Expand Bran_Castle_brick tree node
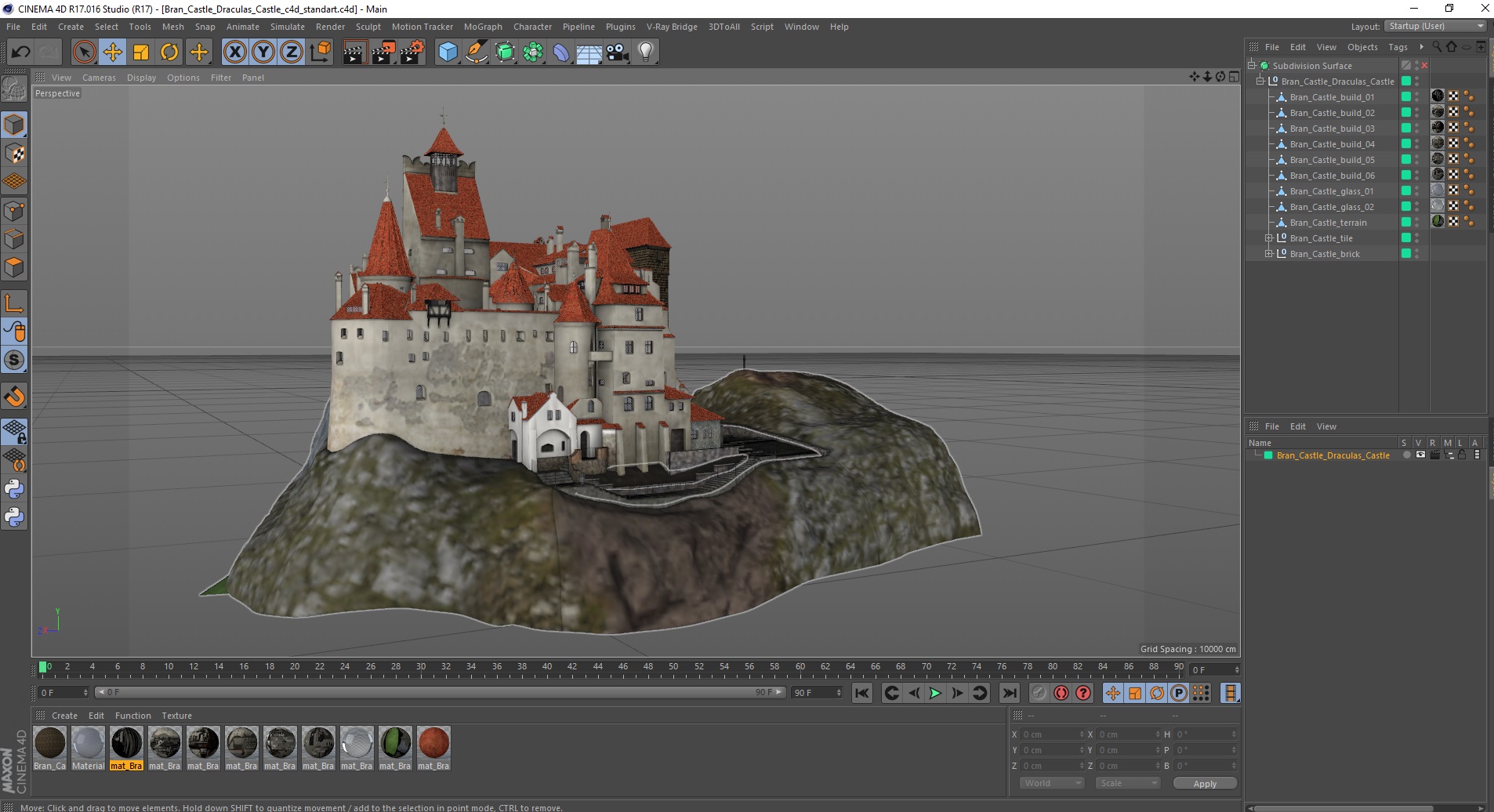 click(x=1269, y=254)
